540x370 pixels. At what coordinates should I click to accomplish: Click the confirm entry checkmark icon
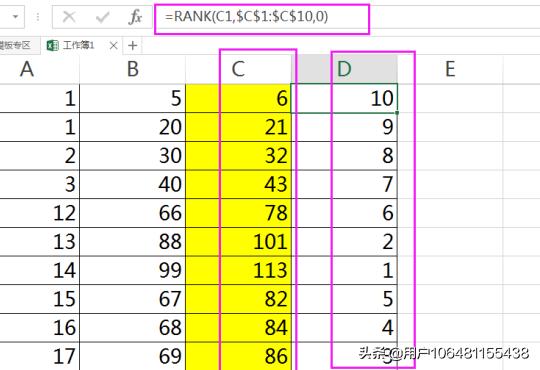(102, 17)
